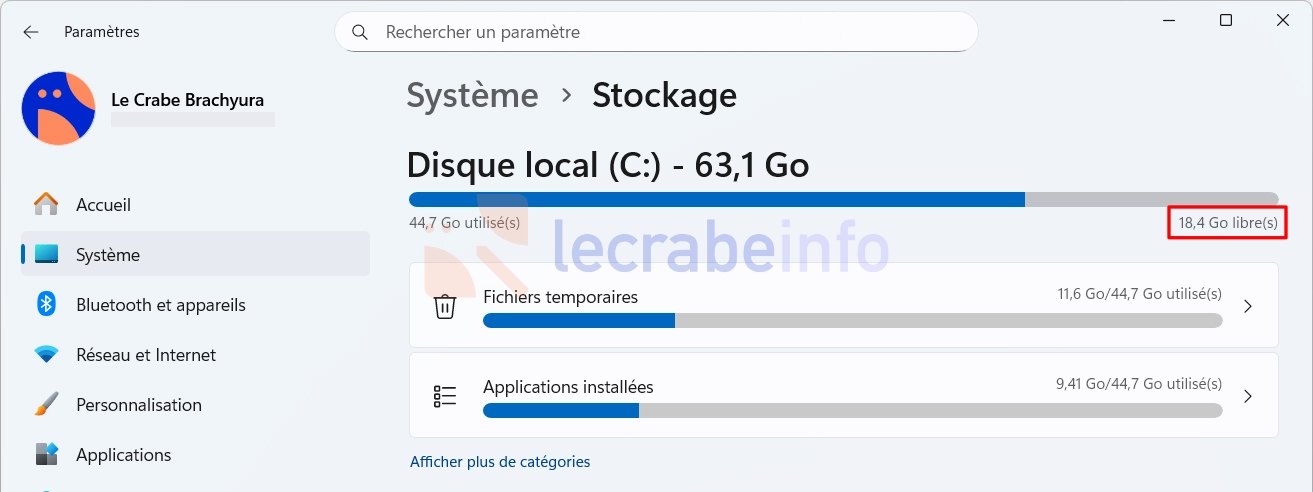Maximize the Paramètres window
Screen dimensions: 1313x492
click(x=1226, y=20)
